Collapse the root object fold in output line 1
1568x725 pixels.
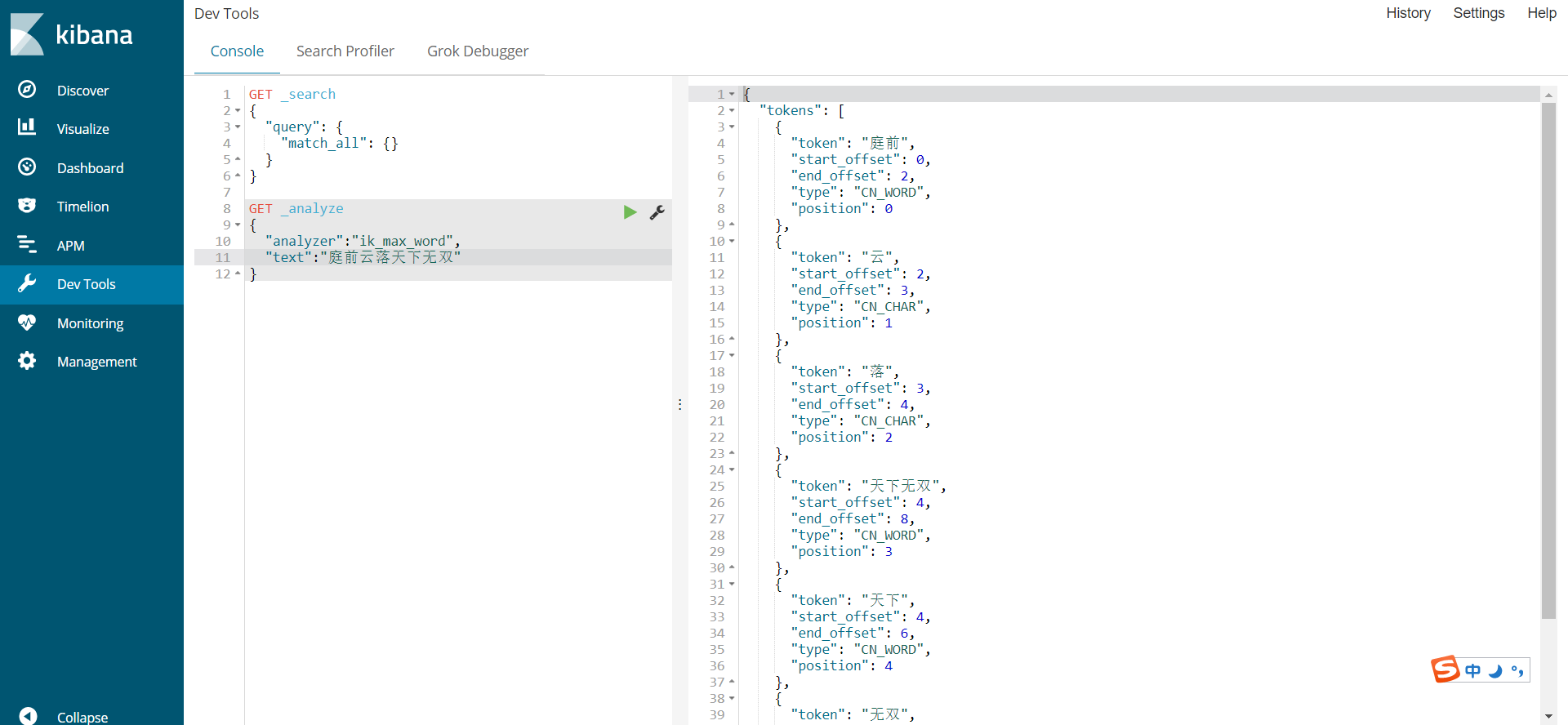[x=732, y=95]
